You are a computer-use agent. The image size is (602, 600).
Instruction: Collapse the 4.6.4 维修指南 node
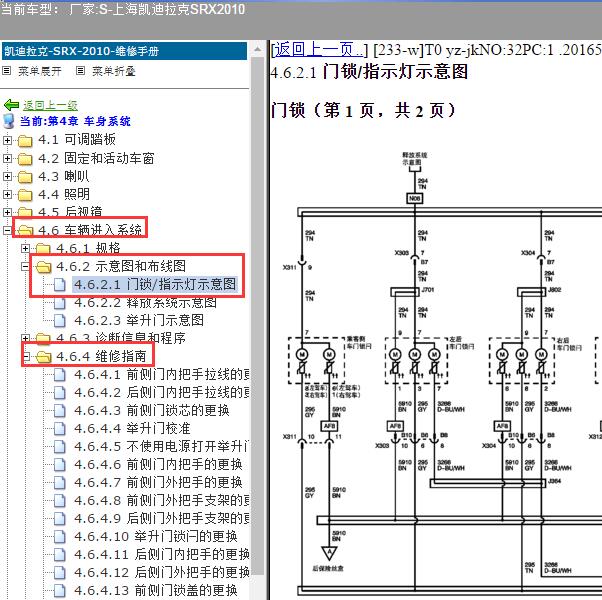pos(25,357)
